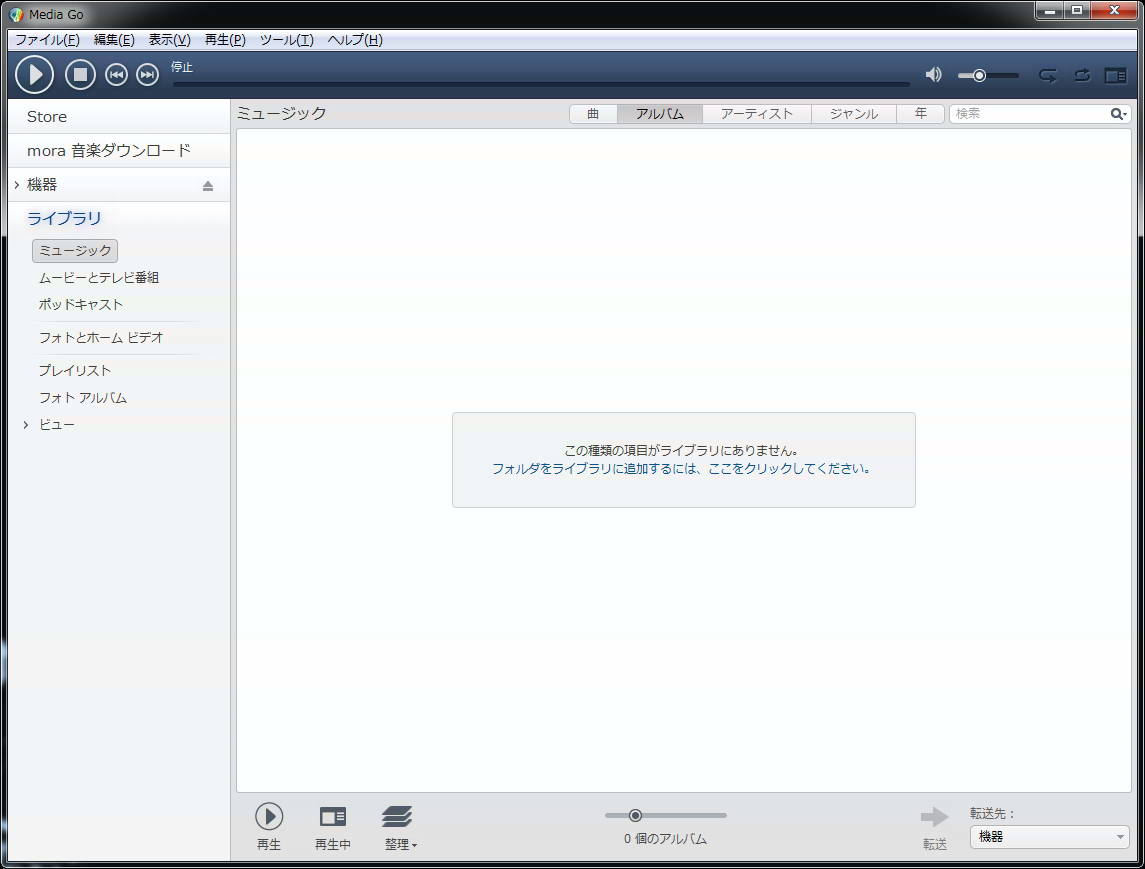Image resolution: width=1145 pixels, height=869 pixels.
Task: Open the 編集(E) menu
Action: pos(114,39)
